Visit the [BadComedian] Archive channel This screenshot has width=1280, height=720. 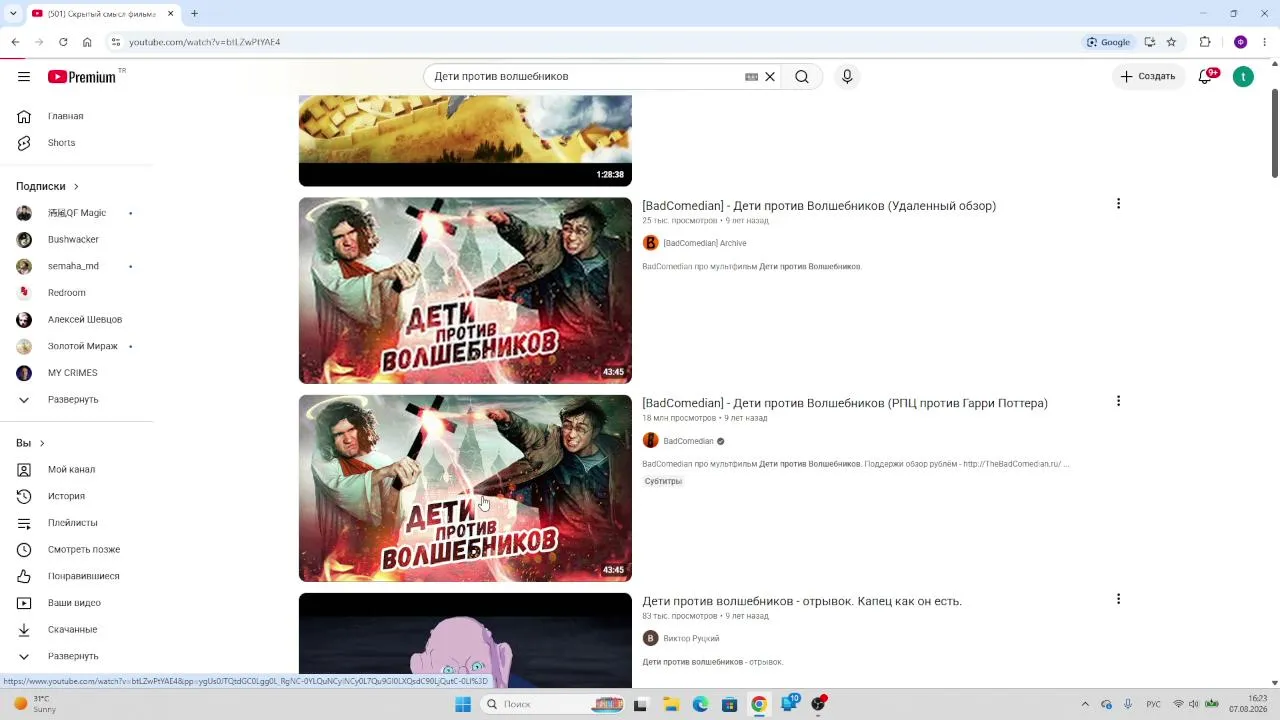(x=704, y=243)
